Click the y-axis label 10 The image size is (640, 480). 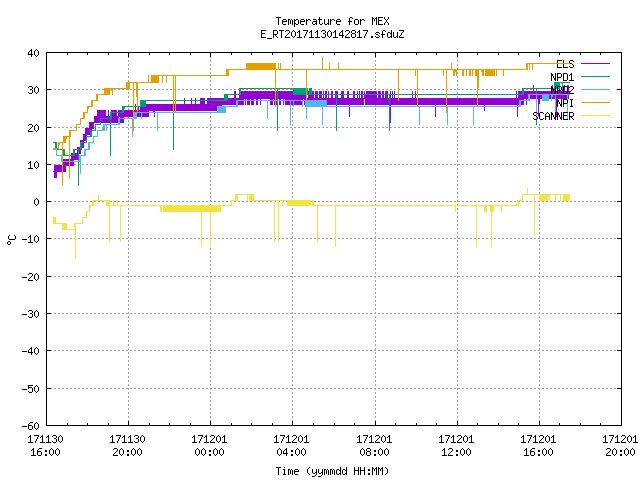click(x=33, y=164)
